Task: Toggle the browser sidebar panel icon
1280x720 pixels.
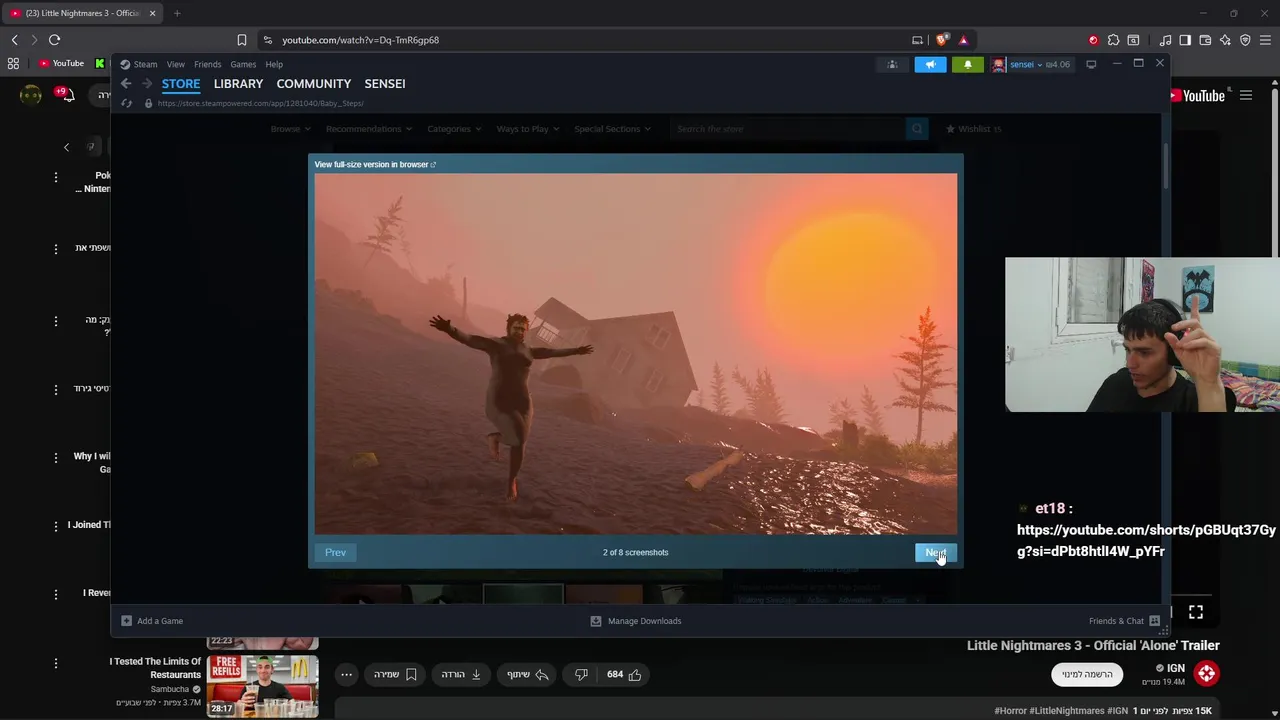Action: pyautogui.click(x=1185, y=40)
